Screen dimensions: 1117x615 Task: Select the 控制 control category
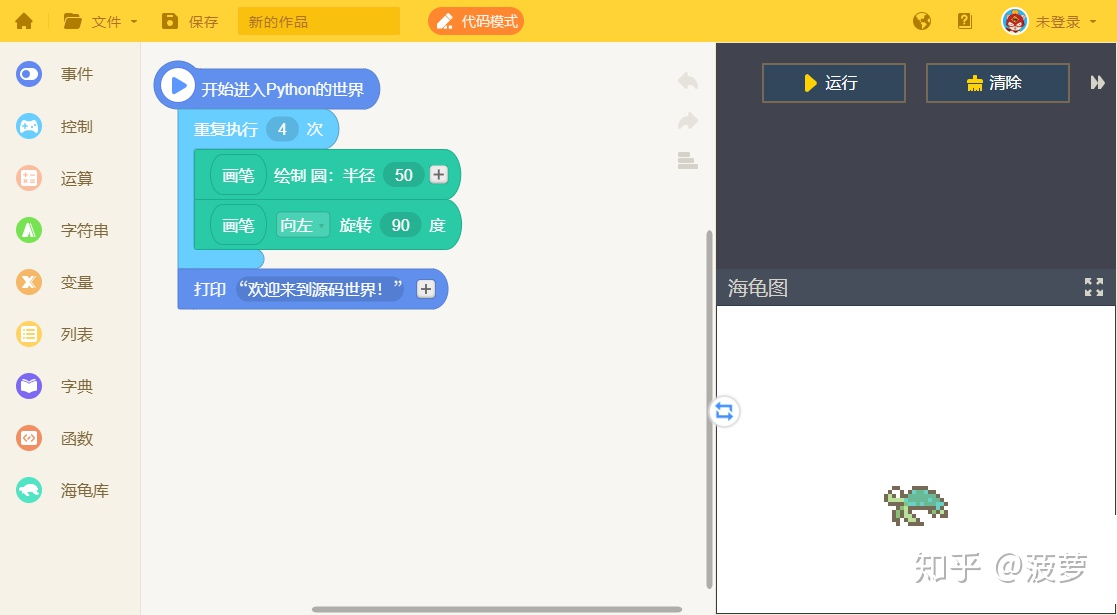coord(56,126)
